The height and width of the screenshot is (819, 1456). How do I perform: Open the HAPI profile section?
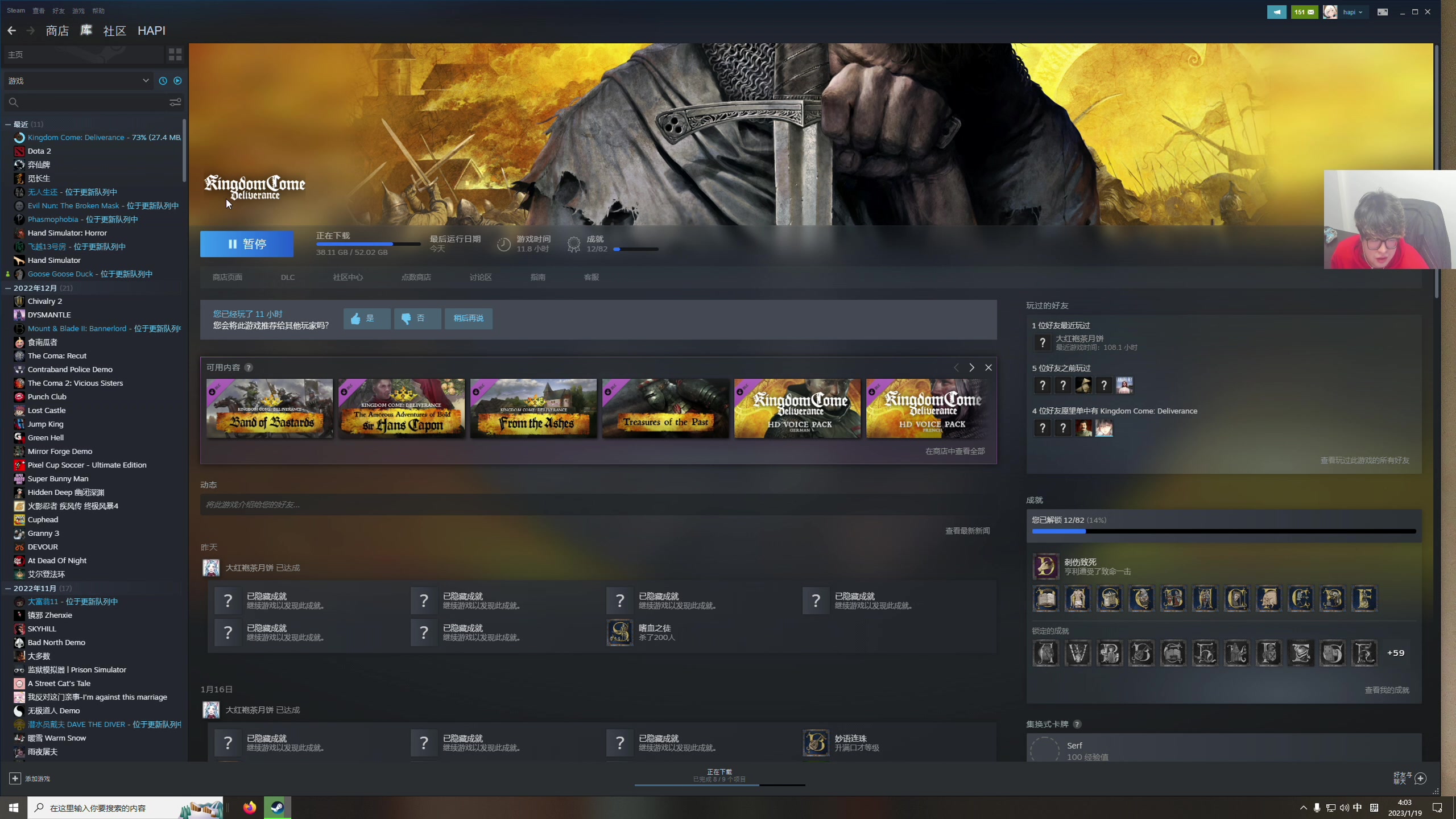click(151, 31)
